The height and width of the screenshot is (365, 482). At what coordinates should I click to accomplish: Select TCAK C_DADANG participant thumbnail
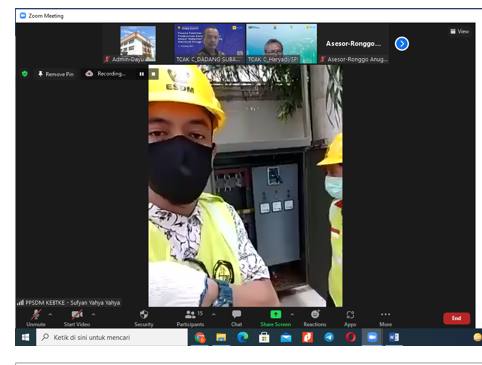[210, 44]
